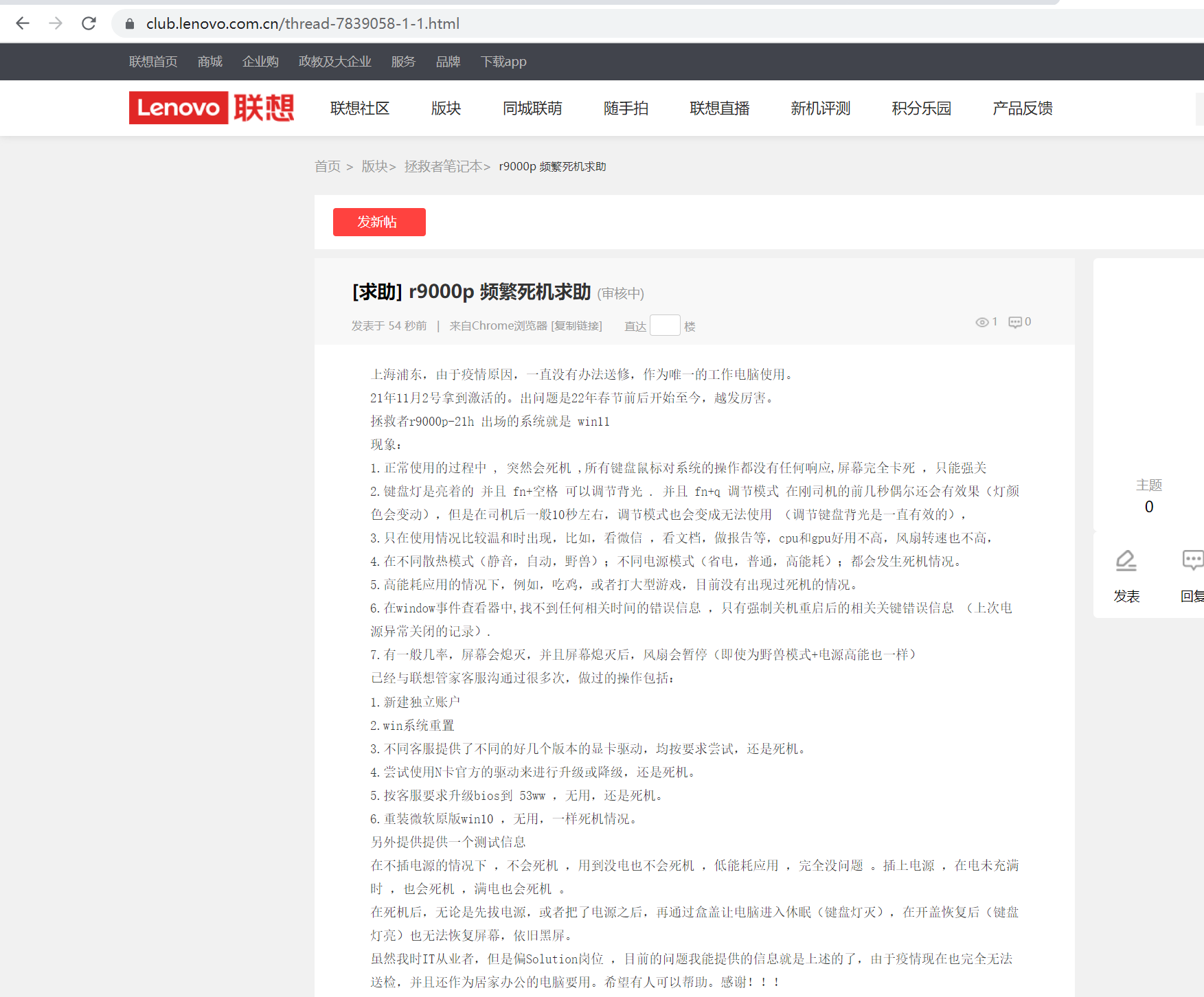Open 企业购 in top bar
This screenshot has width=1204, height=997.
coord(260,62)
